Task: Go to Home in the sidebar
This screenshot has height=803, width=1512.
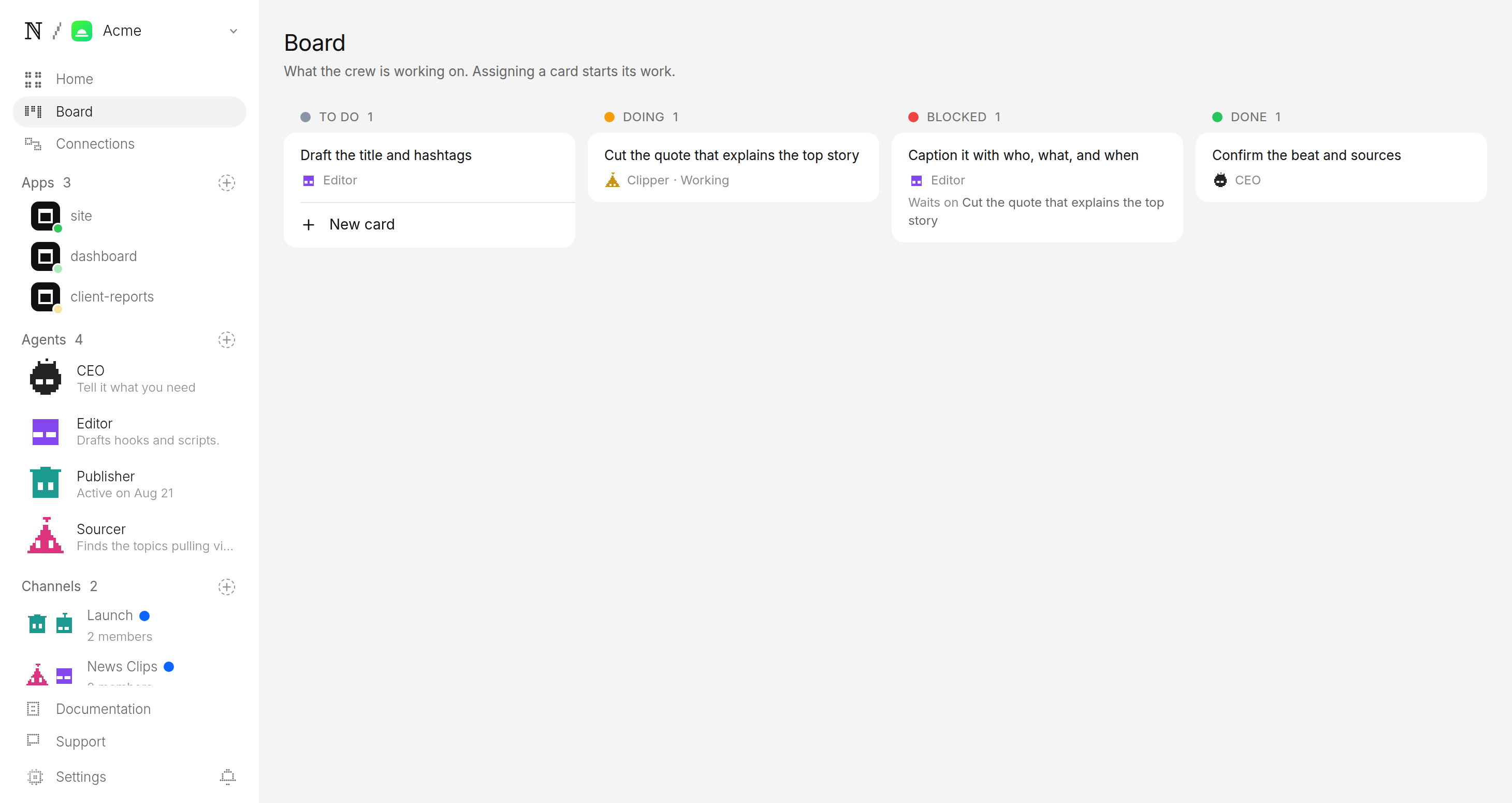Action: tap(129, 79)
